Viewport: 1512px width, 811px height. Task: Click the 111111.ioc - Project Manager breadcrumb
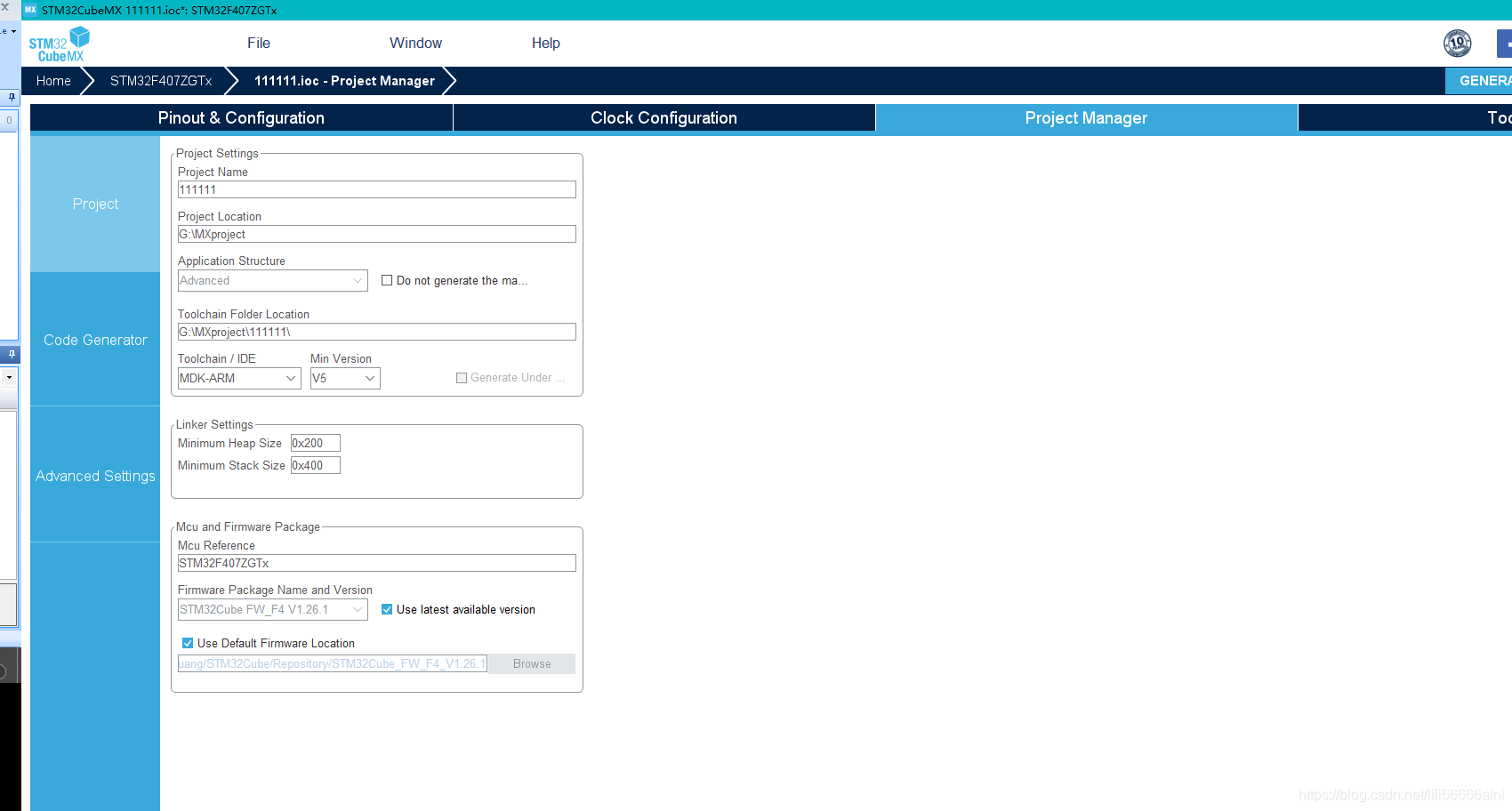coord(344,80)
